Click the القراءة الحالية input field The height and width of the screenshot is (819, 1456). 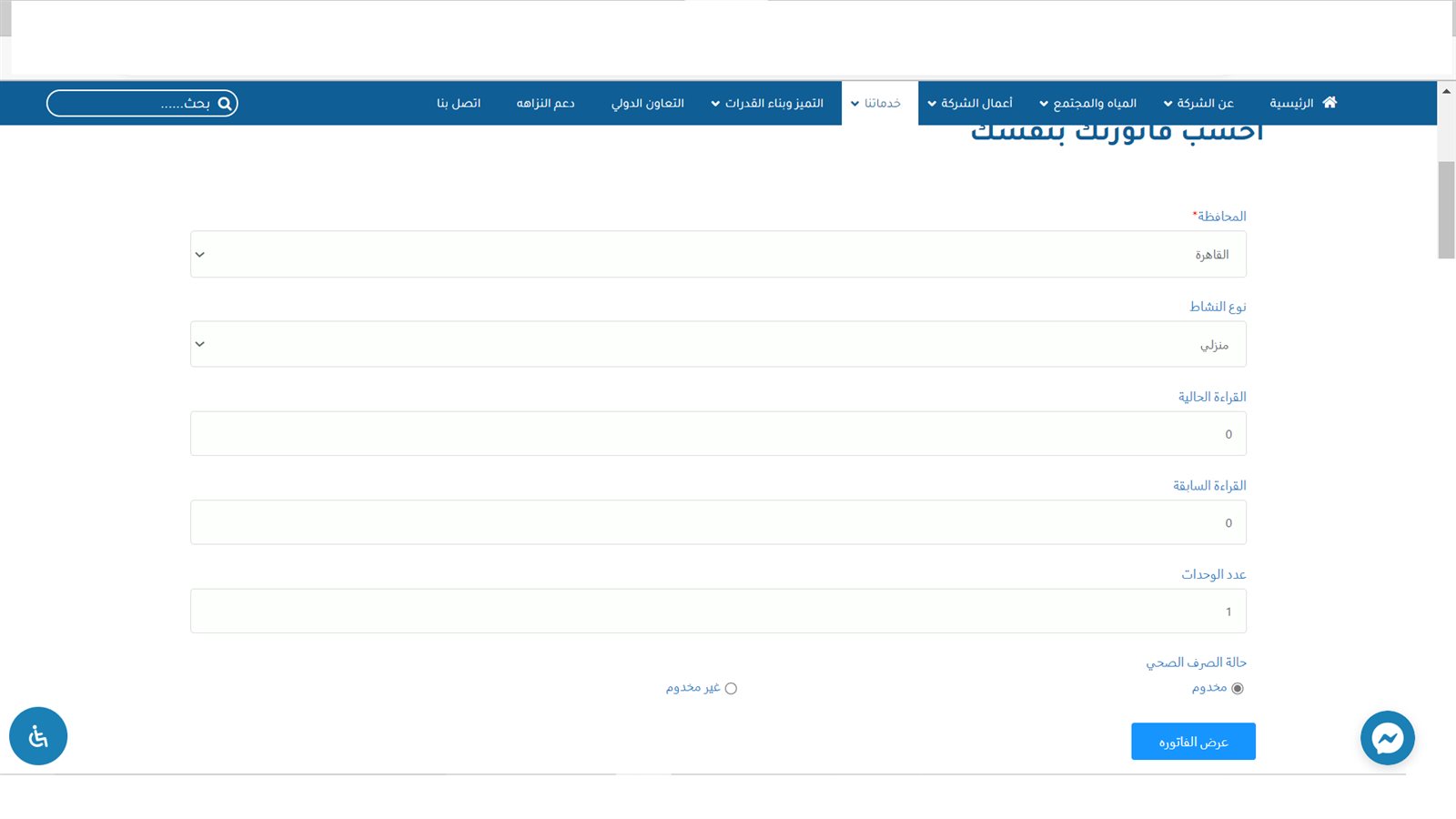(x=718, y=434)
